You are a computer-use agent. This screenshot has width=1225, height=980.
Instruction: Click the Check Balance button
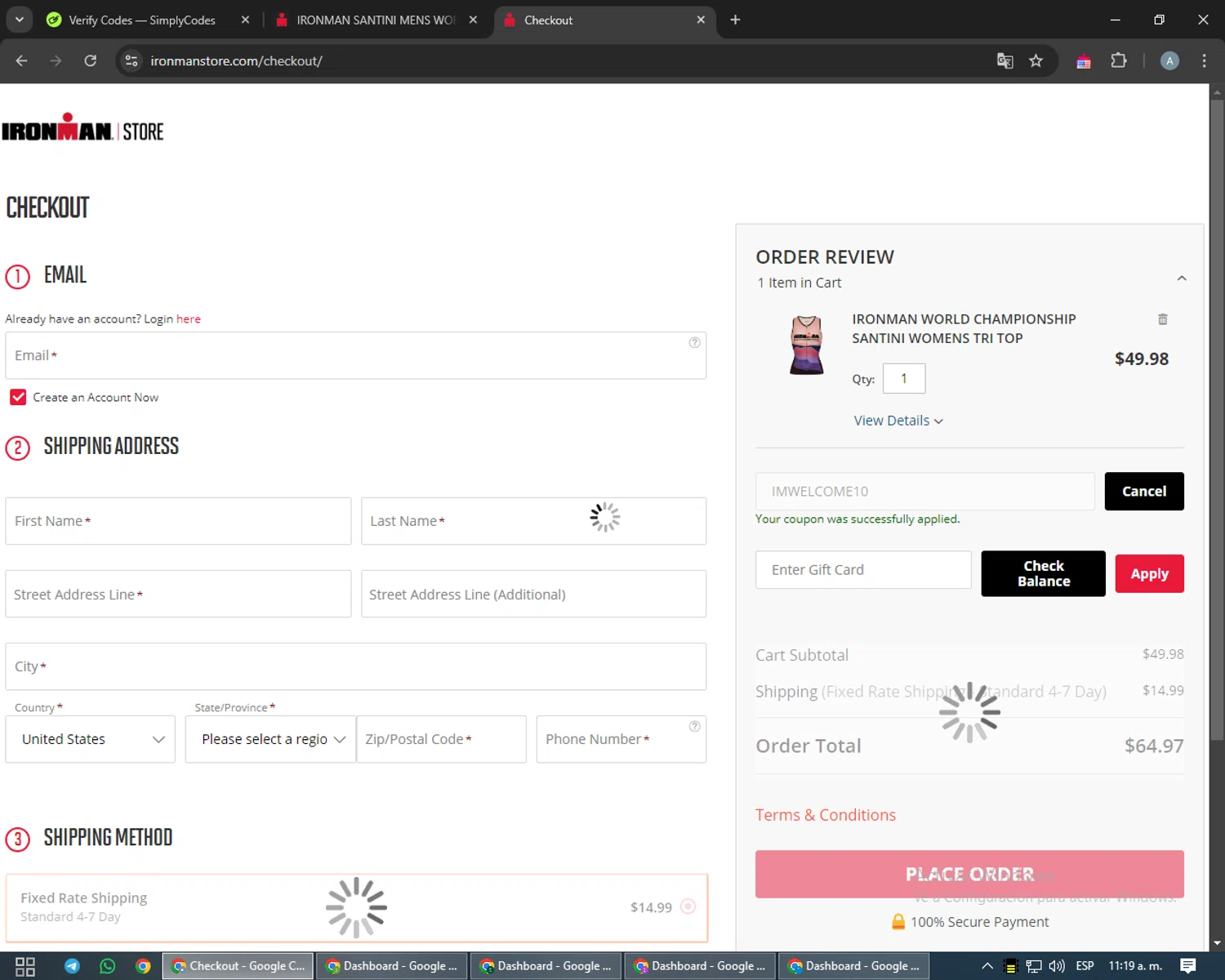coord(1043,573)
